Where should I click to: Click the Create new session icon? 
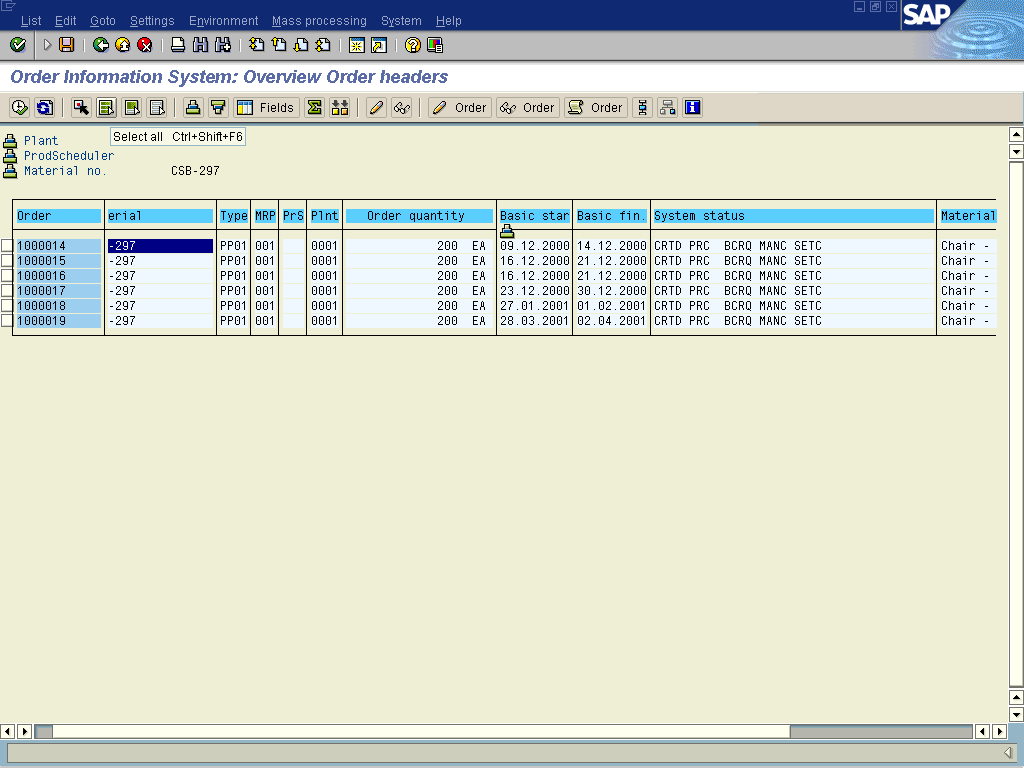coord(357,45)
